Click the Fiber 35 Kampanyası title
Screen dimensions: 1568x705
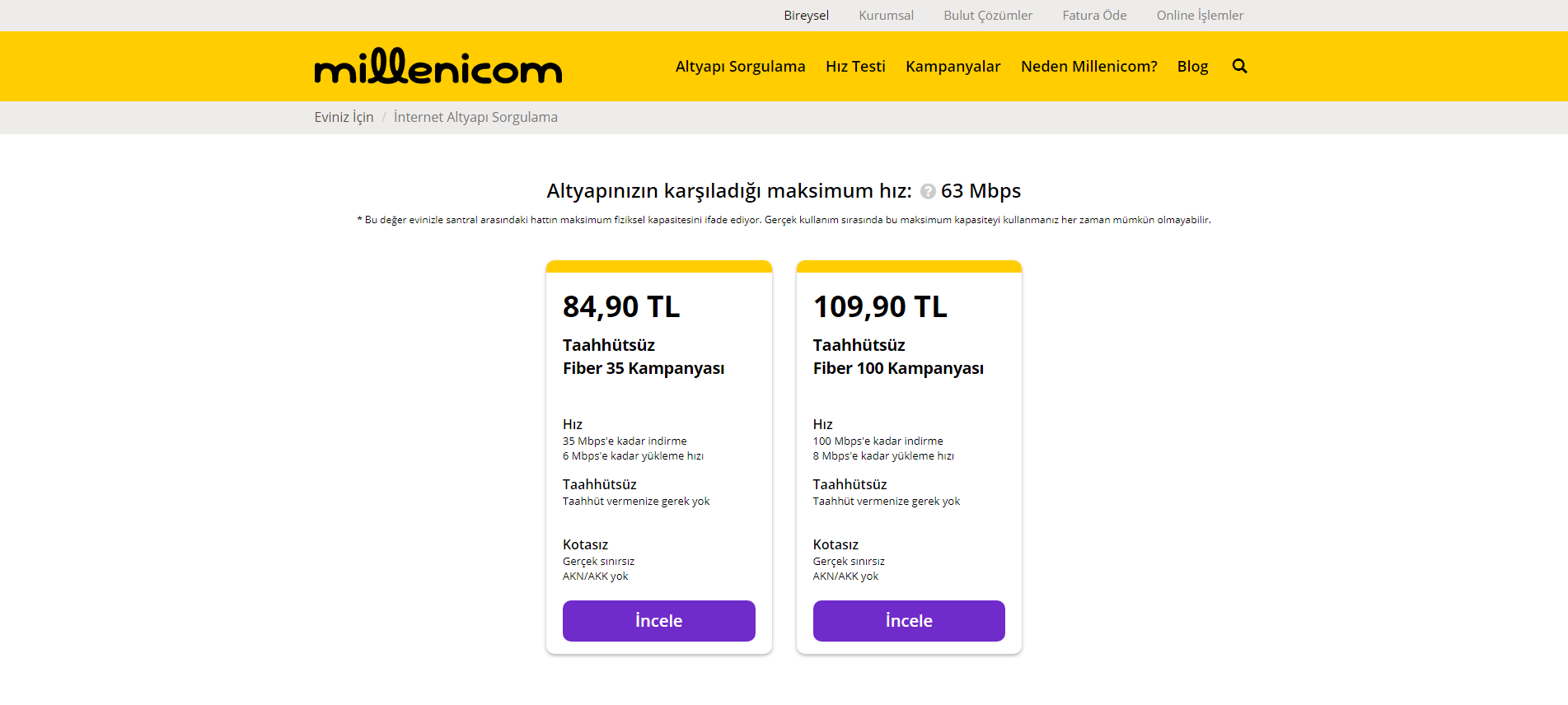click(644, 368)
